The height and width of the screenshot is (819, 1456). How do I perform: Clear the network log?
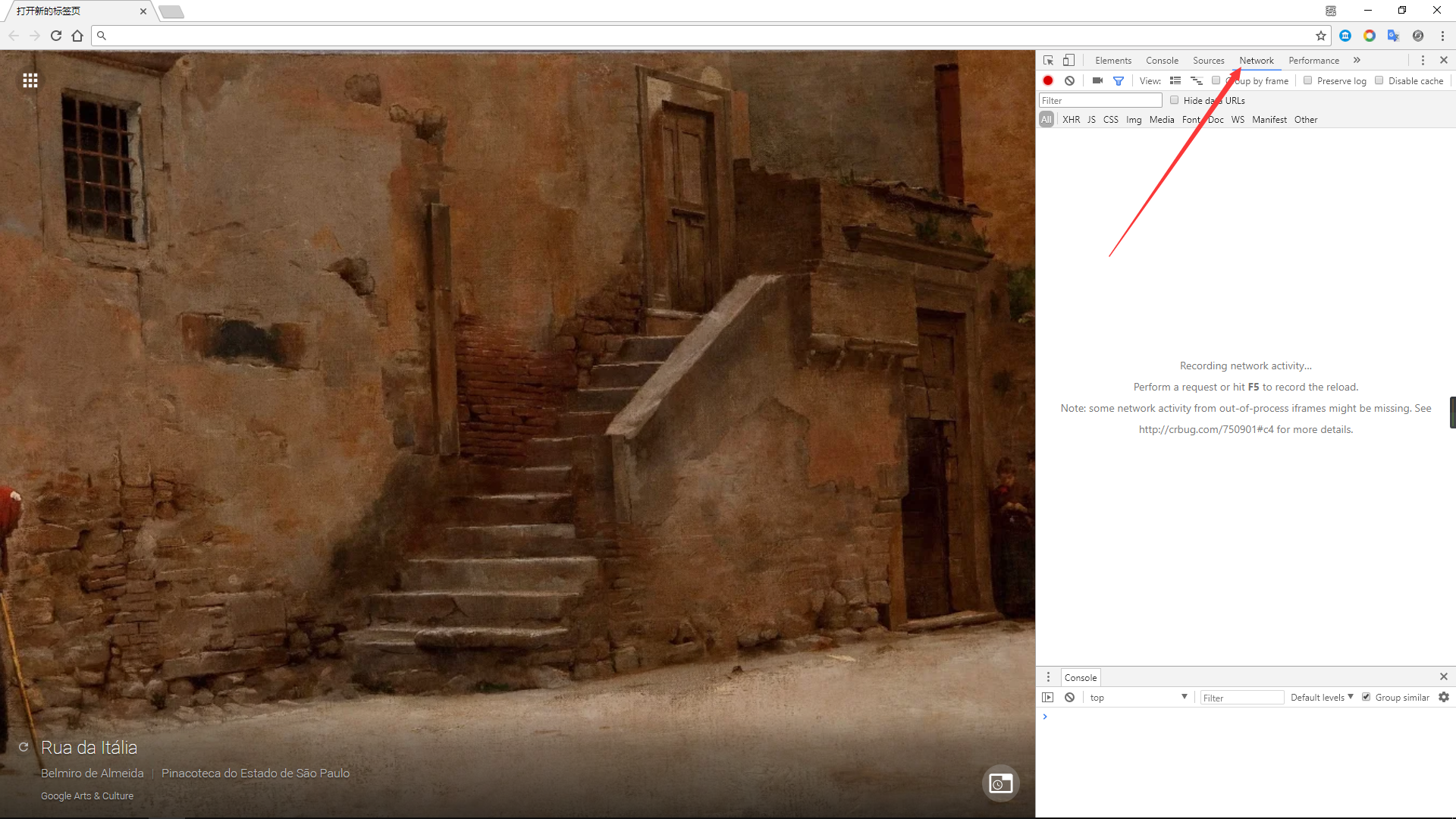coord(1069,80)
